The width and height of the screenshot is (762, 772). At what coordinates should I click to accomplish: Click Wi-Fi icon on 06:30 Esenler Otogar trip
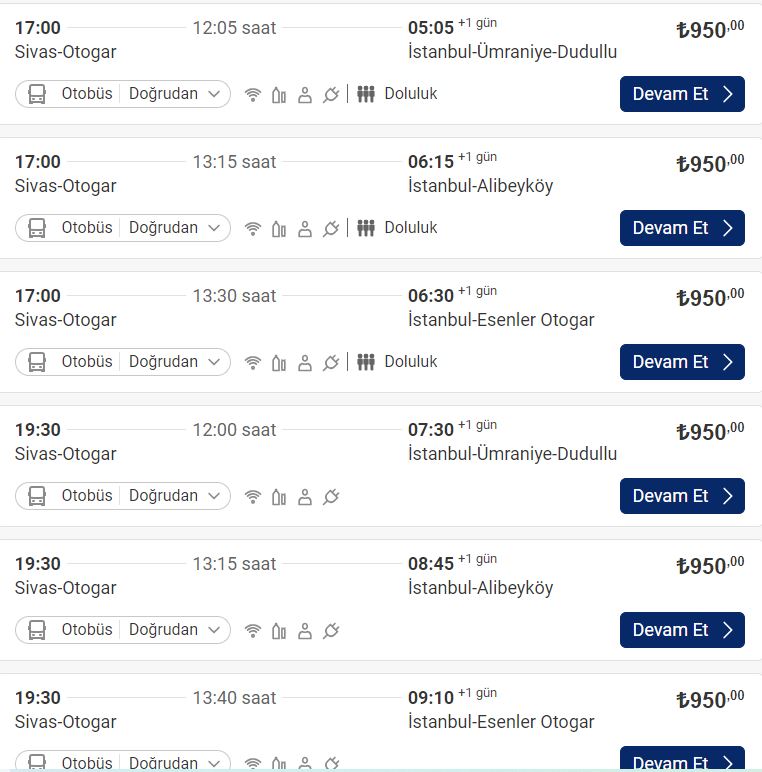tap(253, 363)
